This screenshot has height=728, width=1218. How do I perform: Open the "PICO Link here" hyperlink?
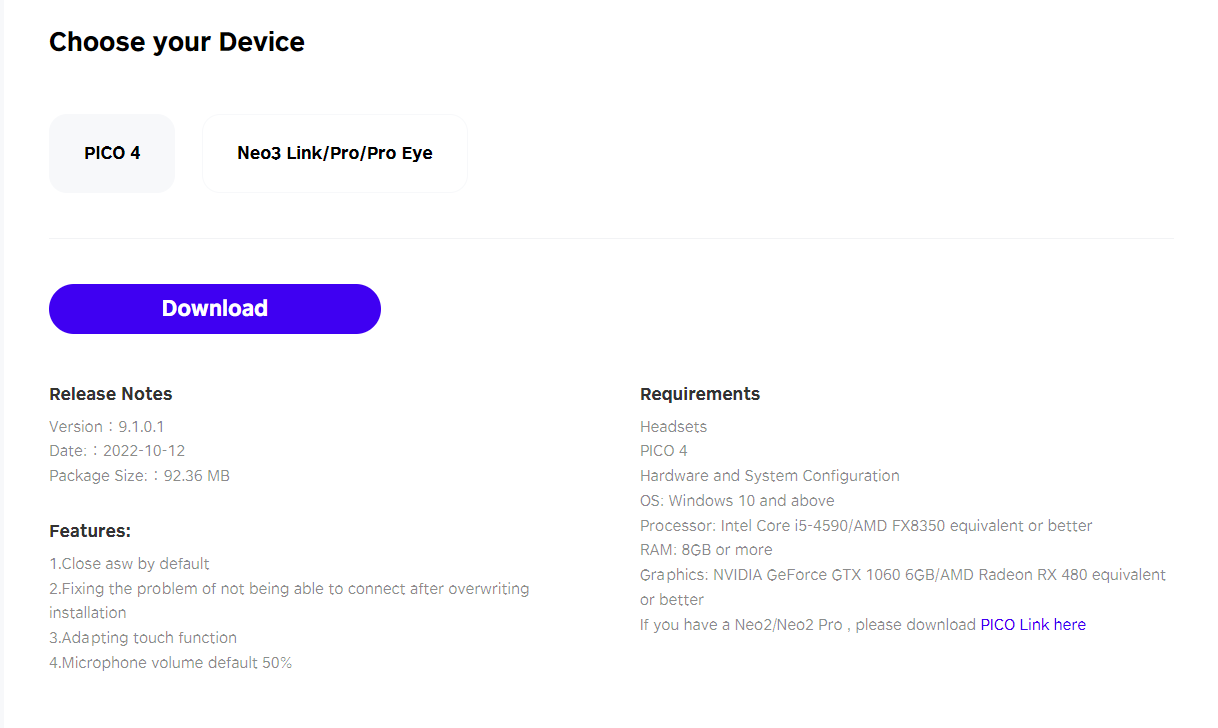[1033, 624]
